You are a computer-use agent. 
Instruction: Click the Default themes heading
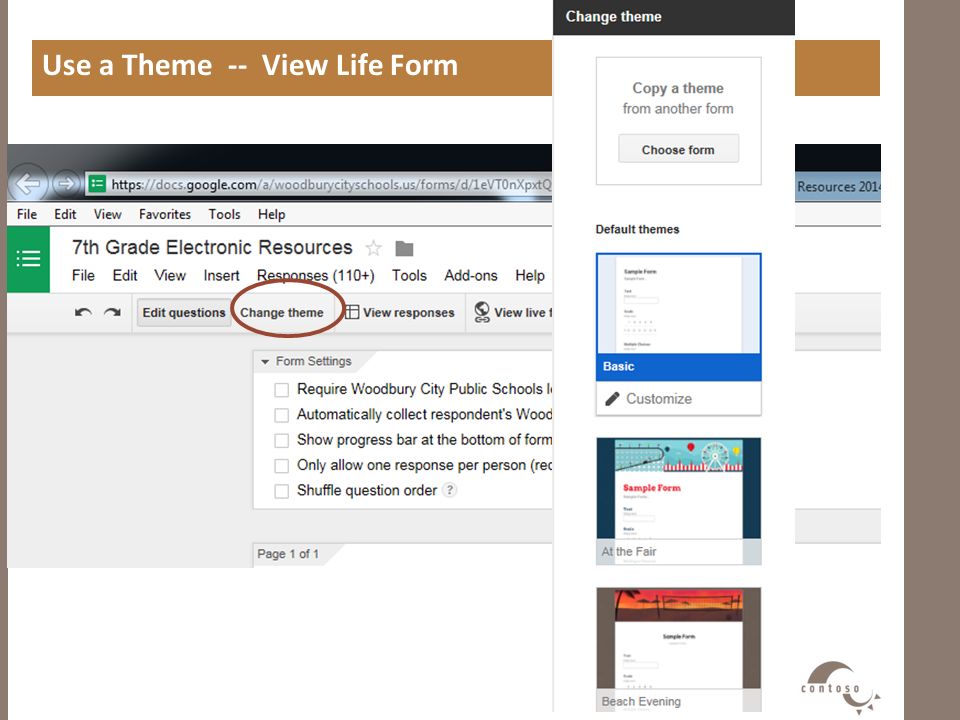coord(637,230)
